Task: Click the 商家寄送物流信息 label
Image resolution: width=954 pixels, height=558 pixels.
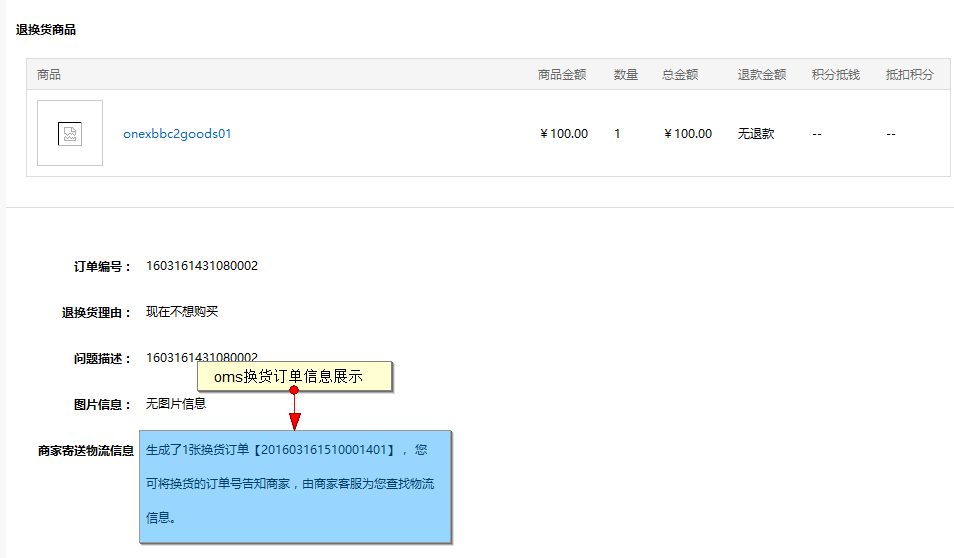Action: (86, 451)
